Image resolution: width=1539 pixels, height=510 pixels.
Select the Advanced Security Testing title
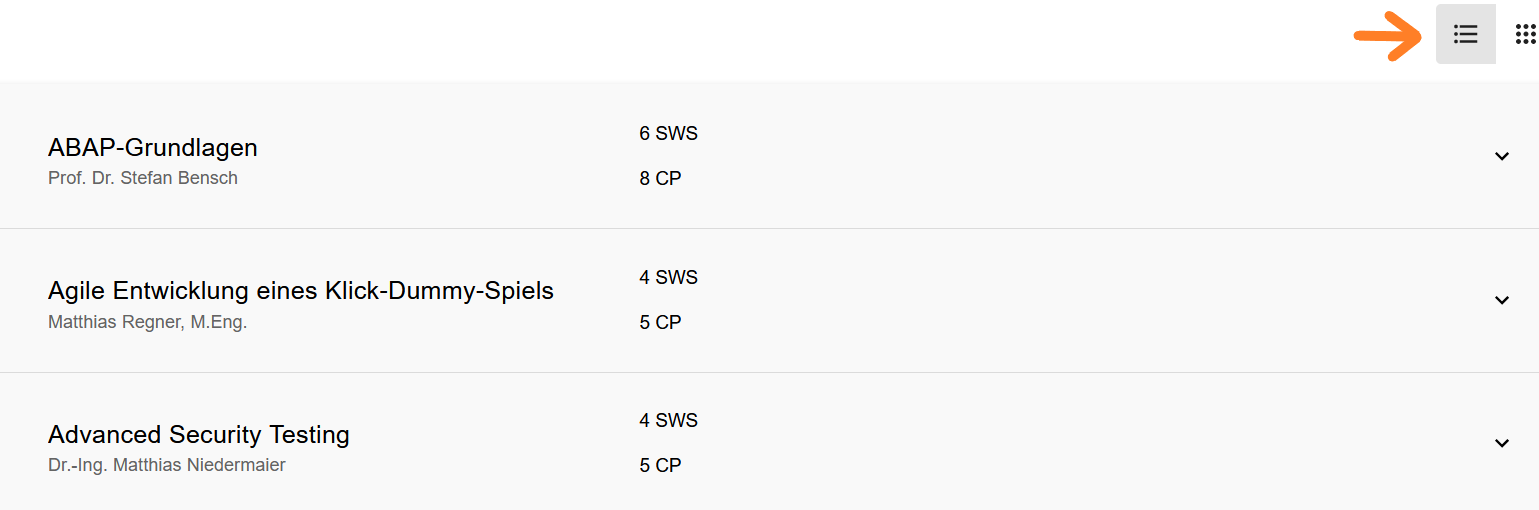pyautogui.click(x=199, y=435)
